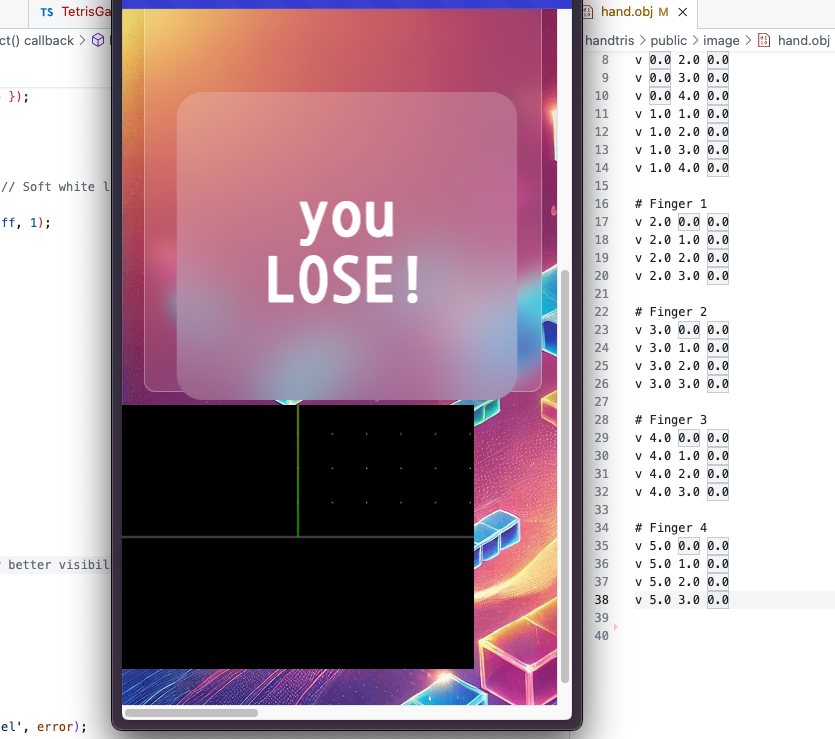835x739 pixels.
Task: Click the '# Finger 3' comment line
Action: (x=670, y=420)
